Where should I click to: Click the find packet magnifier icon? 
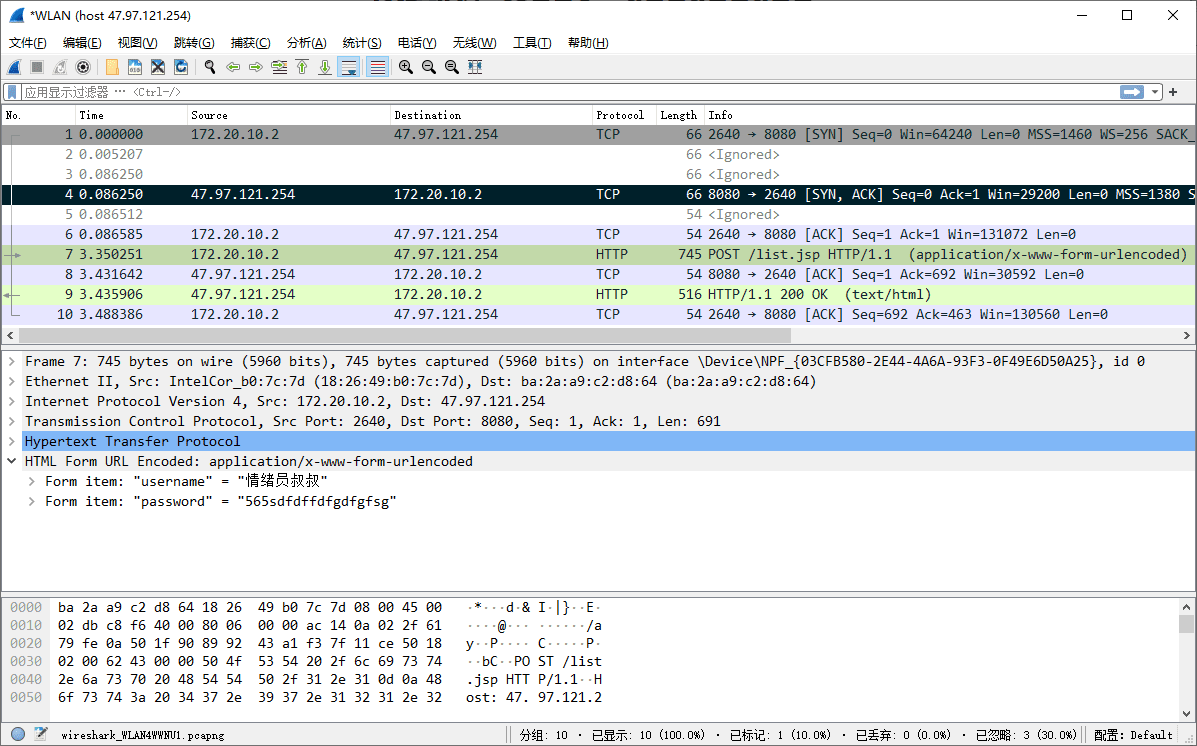[x=210, y=67]
